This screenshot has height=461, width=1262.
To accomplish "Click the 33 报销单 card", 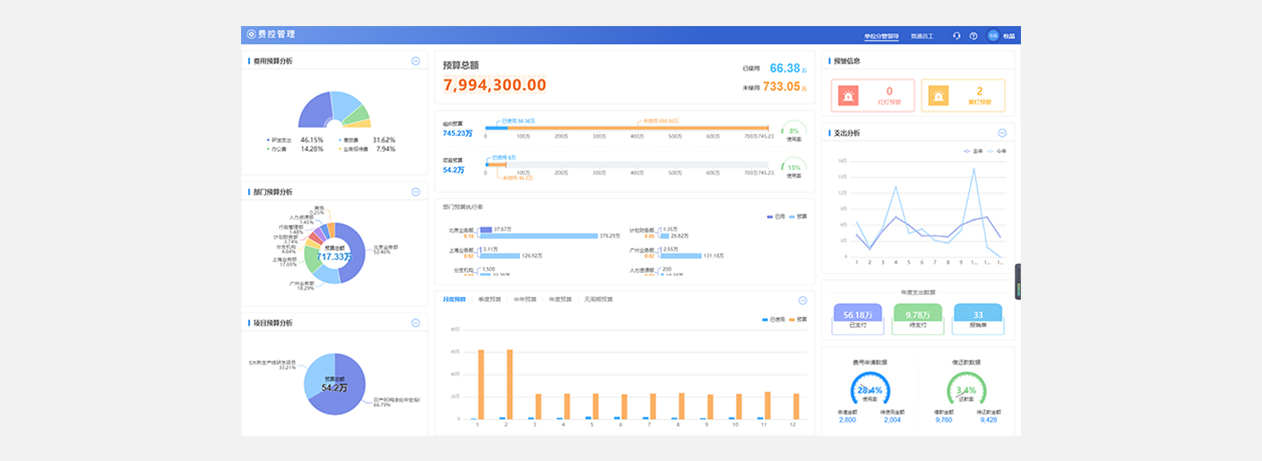I will click(978, 319).
